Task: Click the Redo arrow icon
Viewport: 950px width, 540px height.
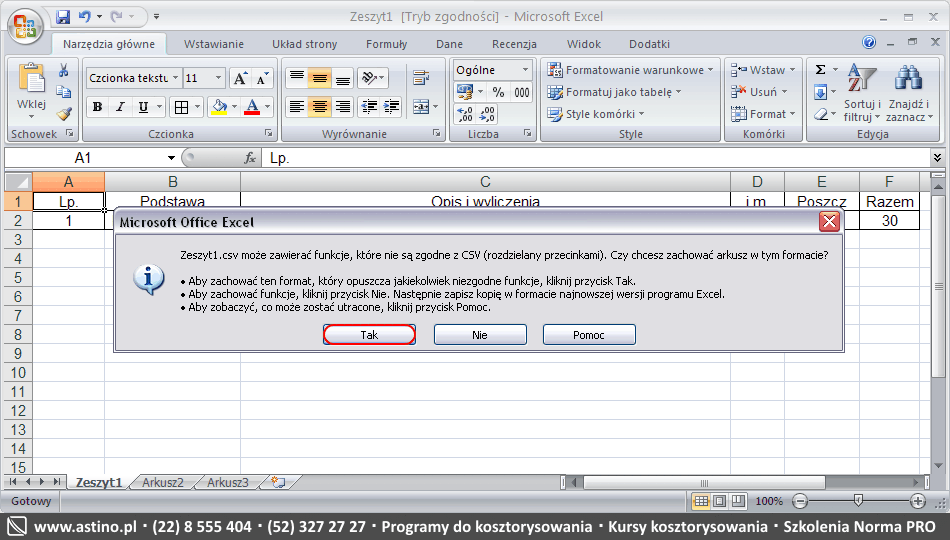Action: (x=116, y=17)
